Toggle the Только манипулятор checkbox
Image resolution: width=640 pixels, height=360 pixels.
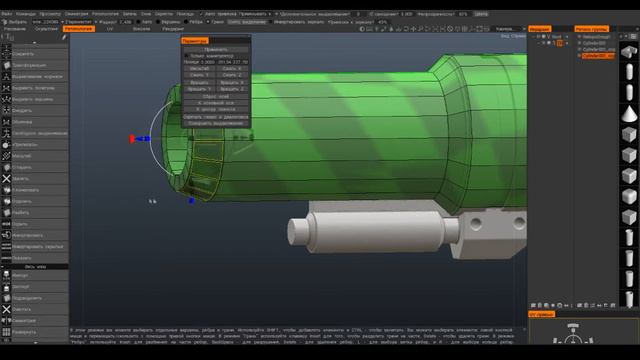click(187, 56)
